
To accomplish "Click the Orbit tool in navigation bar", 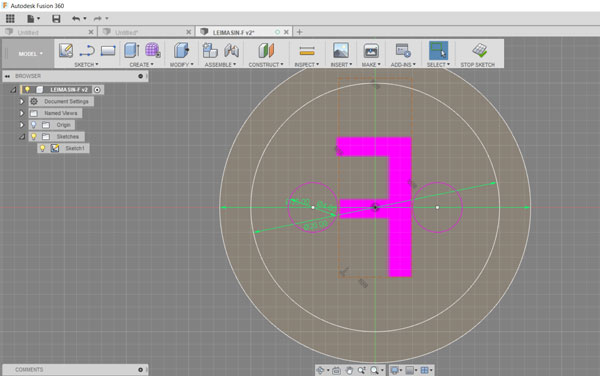I will [321, 370].
